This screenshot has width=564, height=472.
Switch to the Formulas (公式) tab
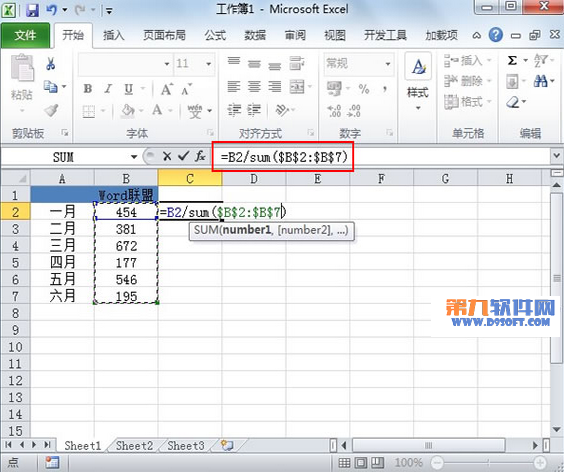pos(215,35)
